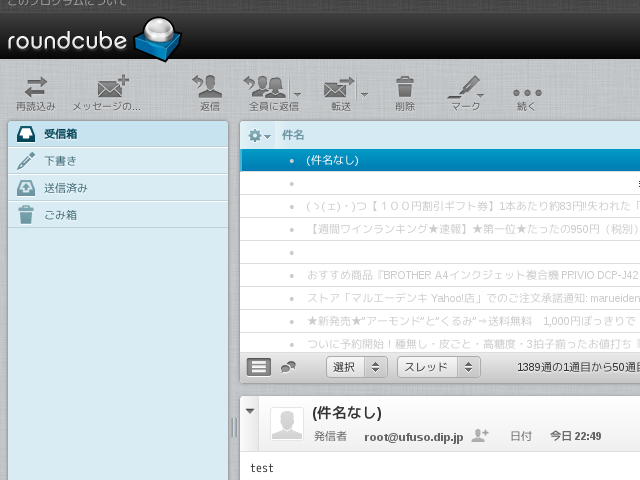Add sender root@ufuso.dip.jp to contacts

pyautogui.click(x=480, y=435)
